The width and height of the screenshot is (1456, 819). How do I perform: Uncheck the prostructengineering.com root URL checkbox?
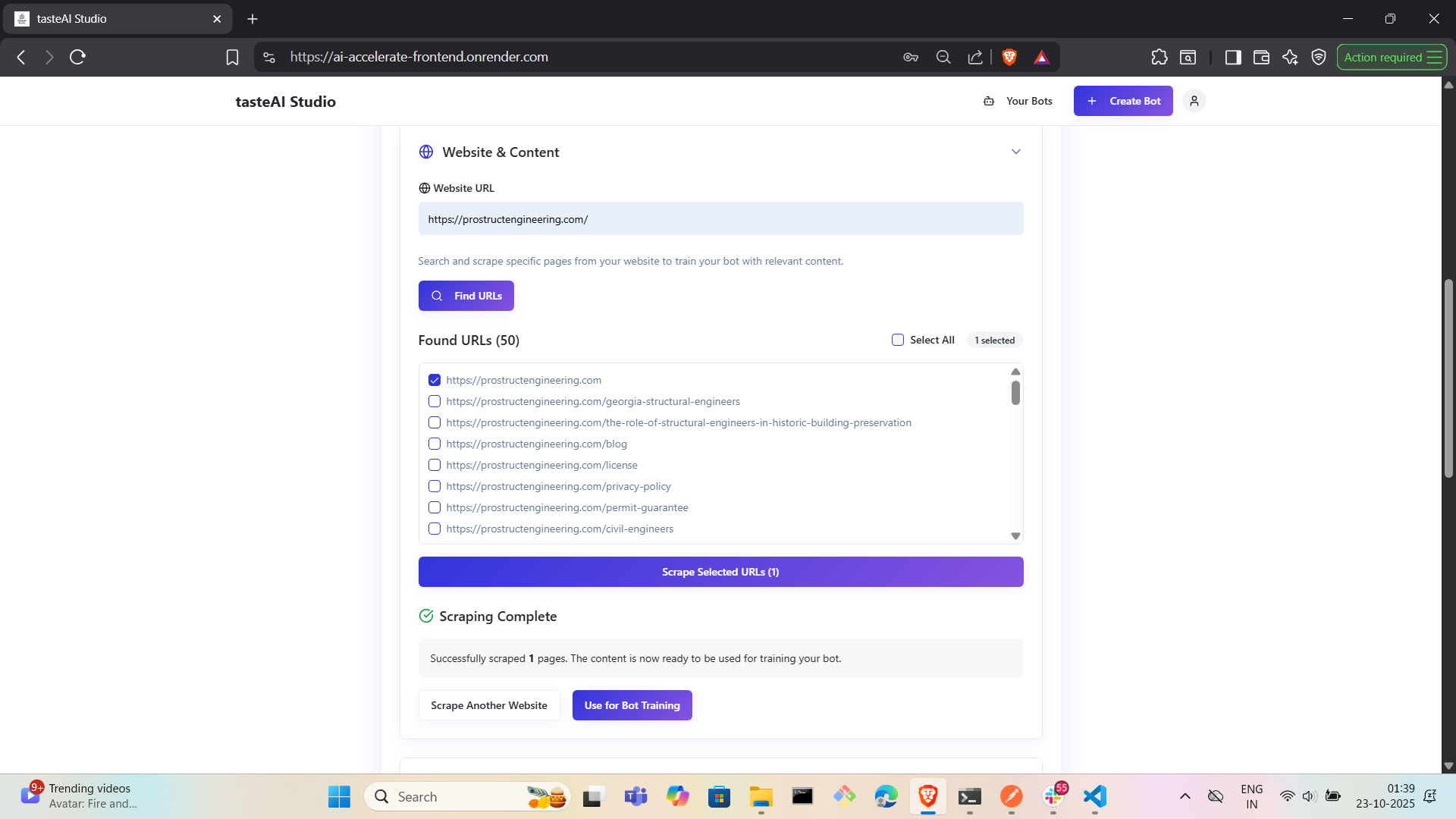[435, 380]
